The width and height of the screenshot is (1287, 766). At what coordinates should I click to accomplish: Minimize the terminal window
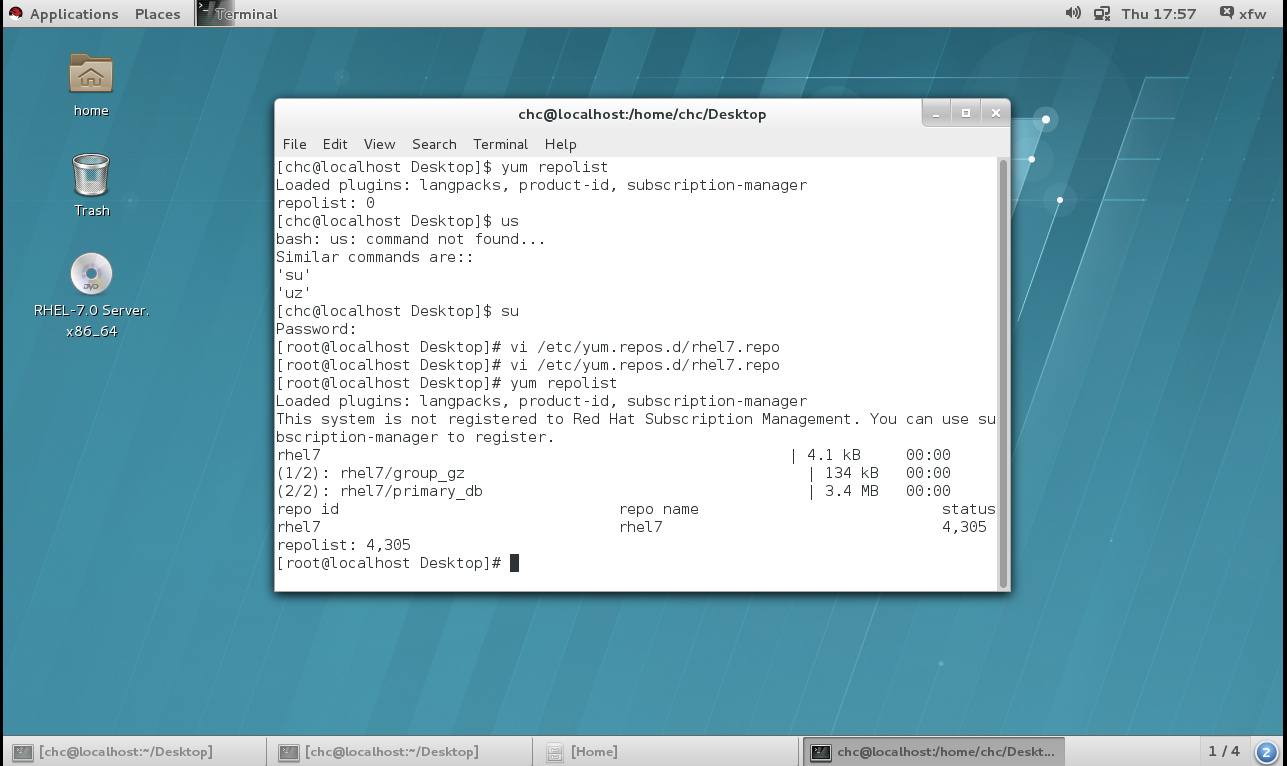point(936,114)
